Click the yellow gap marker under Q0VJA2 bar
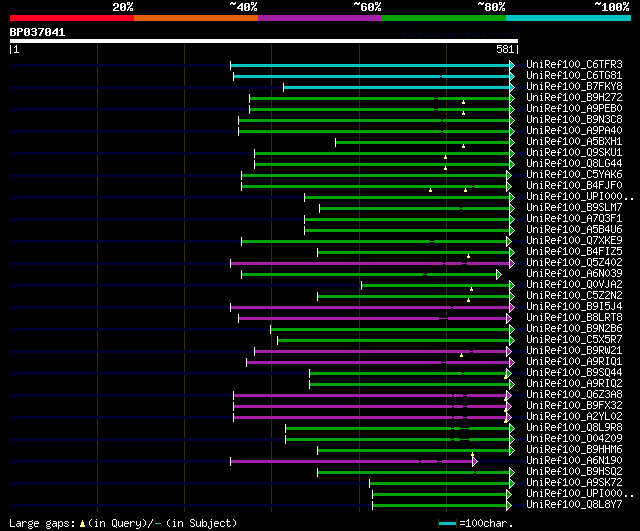The height and width of the screenshot is (531, 640). tap(471, 289)
